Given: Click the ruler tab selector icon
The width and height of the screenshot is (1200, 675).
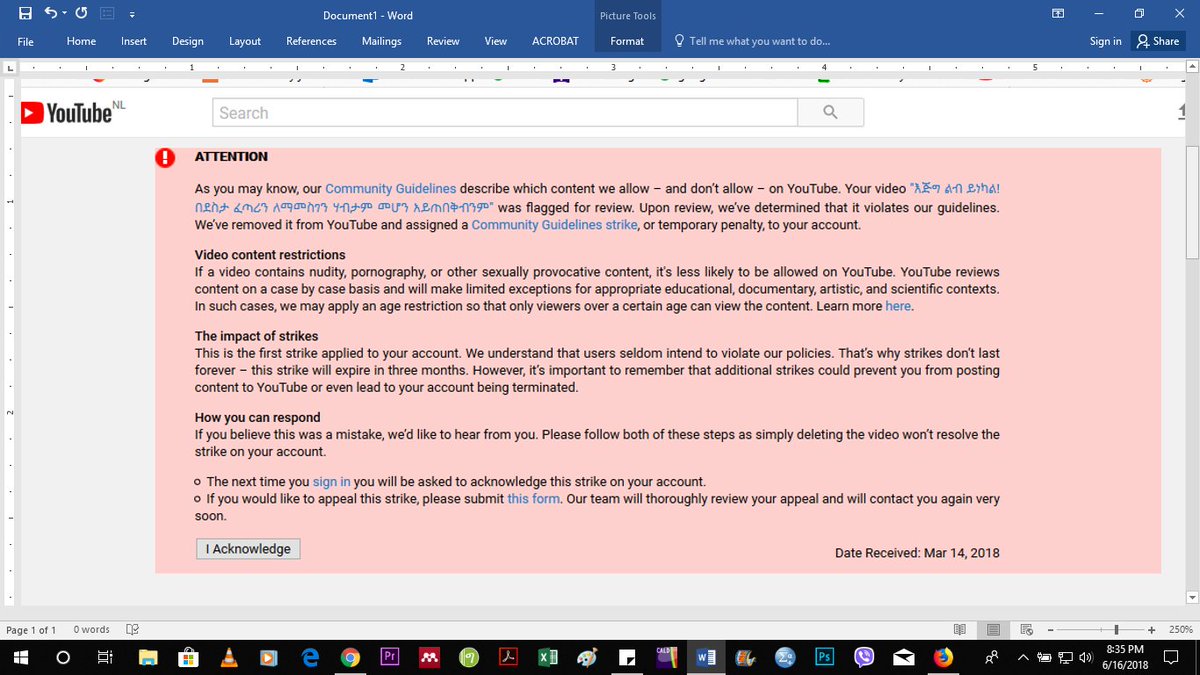Looking at the screenshot, I should (x=10, y=67).
